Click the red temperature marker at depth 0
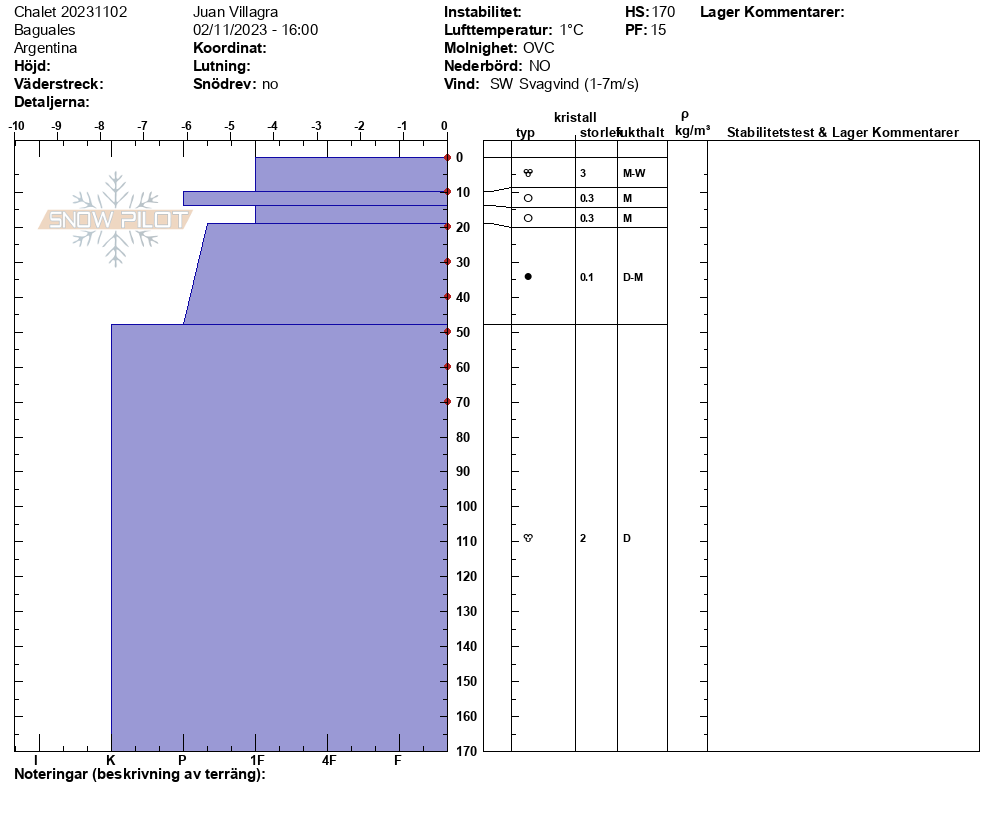Screen dimensions: 994x840 pos(447,158)
